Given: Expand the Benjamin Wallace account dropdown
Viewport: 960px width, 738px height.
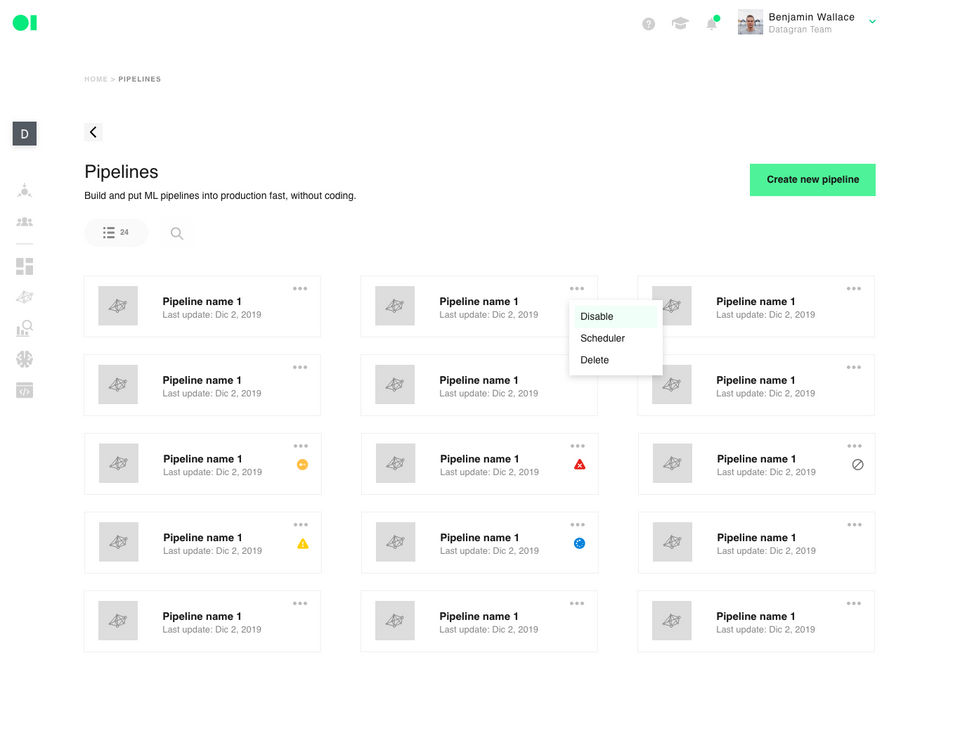Looking at the screenshot, I should pos(872,21).
